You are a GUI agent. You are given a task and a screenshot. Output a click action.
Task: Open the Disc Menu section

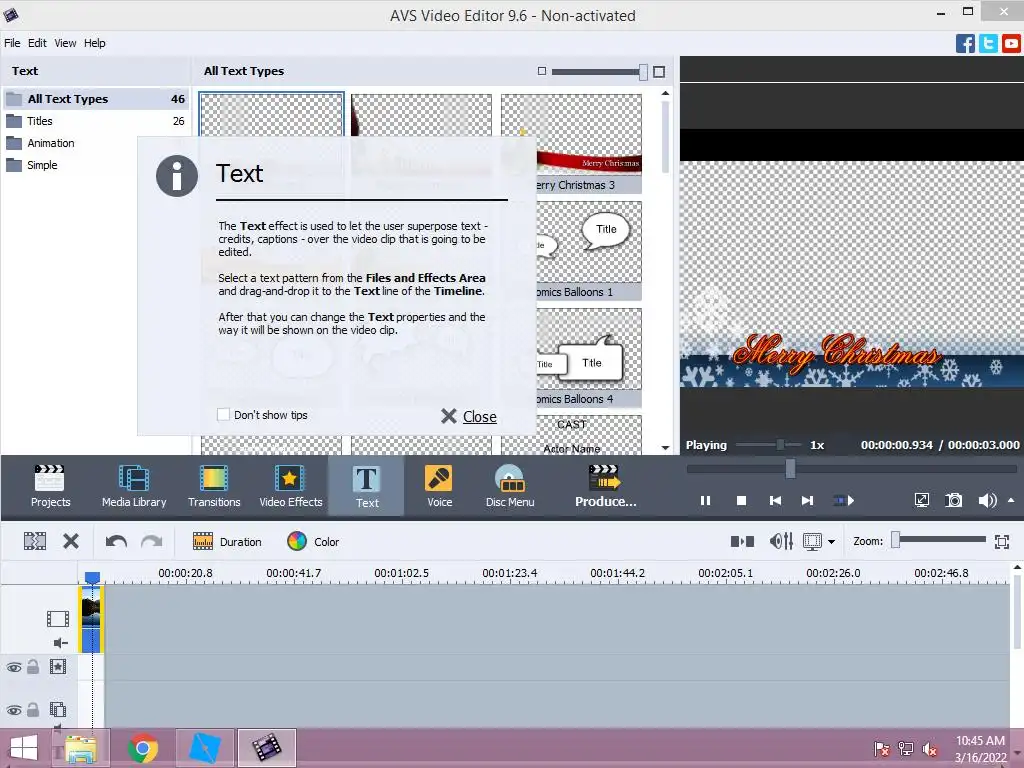pyautogui.click(x=509, y=486)
